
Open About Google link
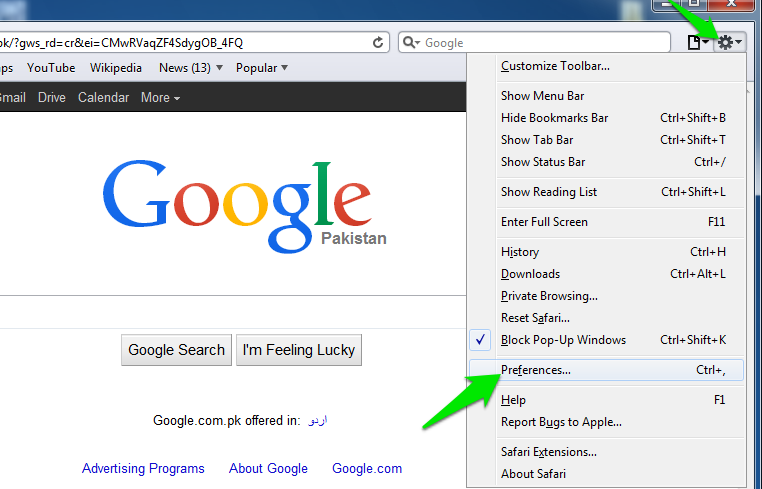[268, 468]
